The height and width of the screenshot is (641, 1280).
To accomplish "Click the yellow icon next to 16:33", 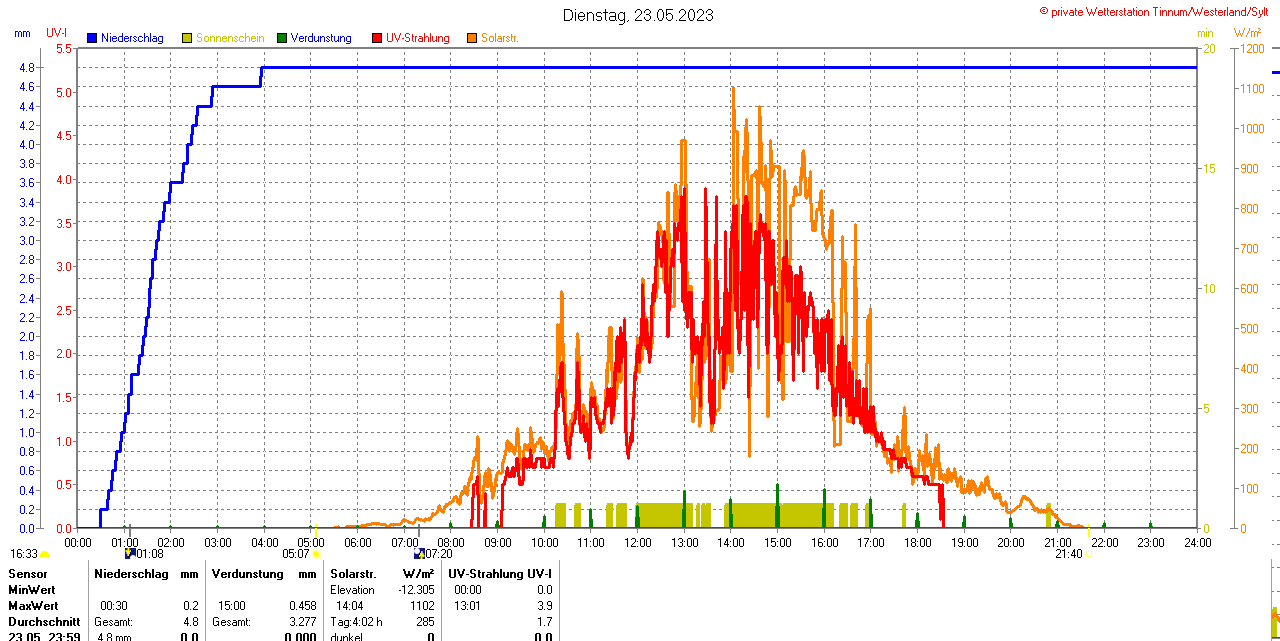I will pos(45,553).
